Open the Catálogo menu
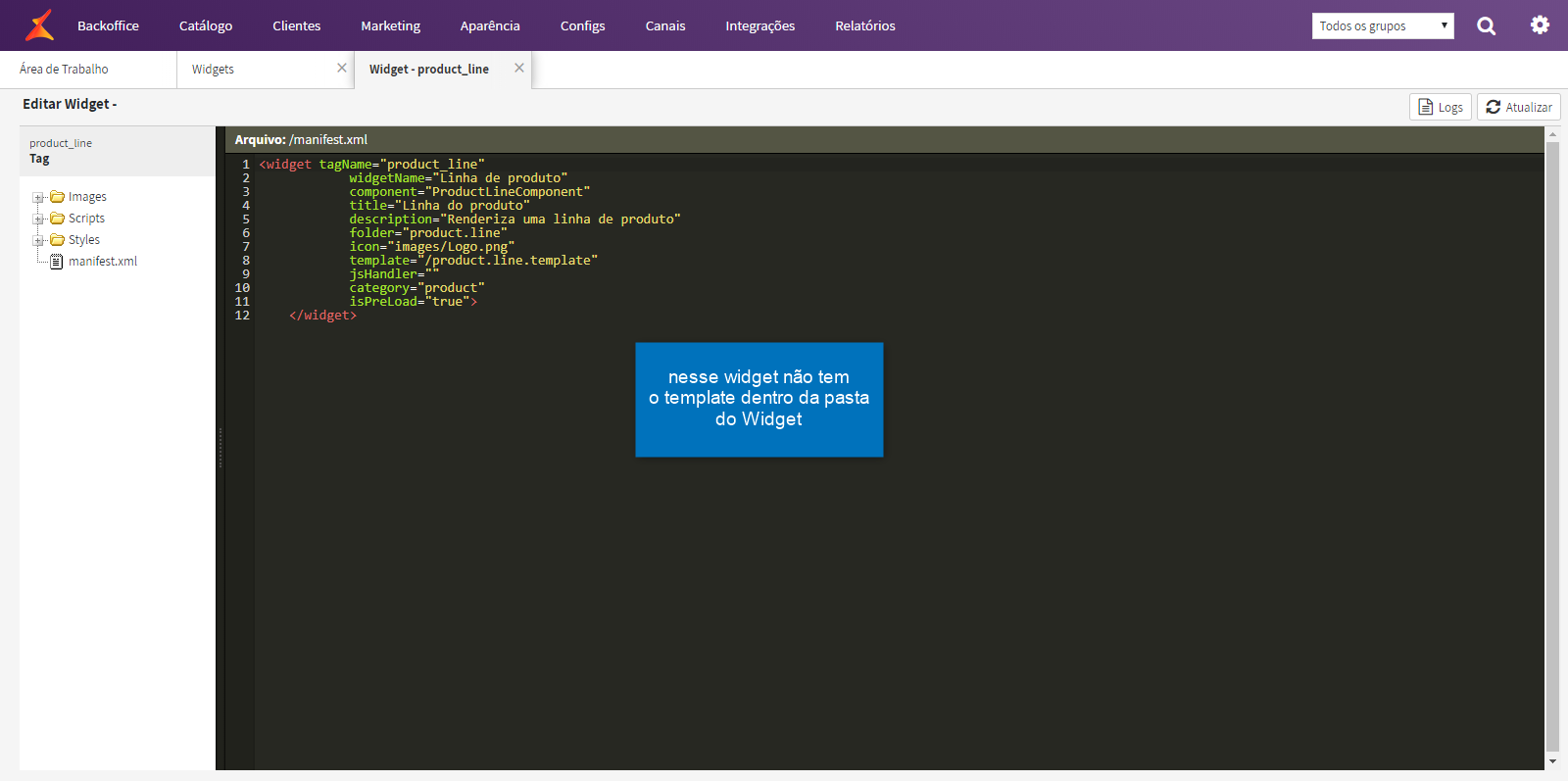The height and width of the screenshot is (781, 1568). (x=206, y=26)
